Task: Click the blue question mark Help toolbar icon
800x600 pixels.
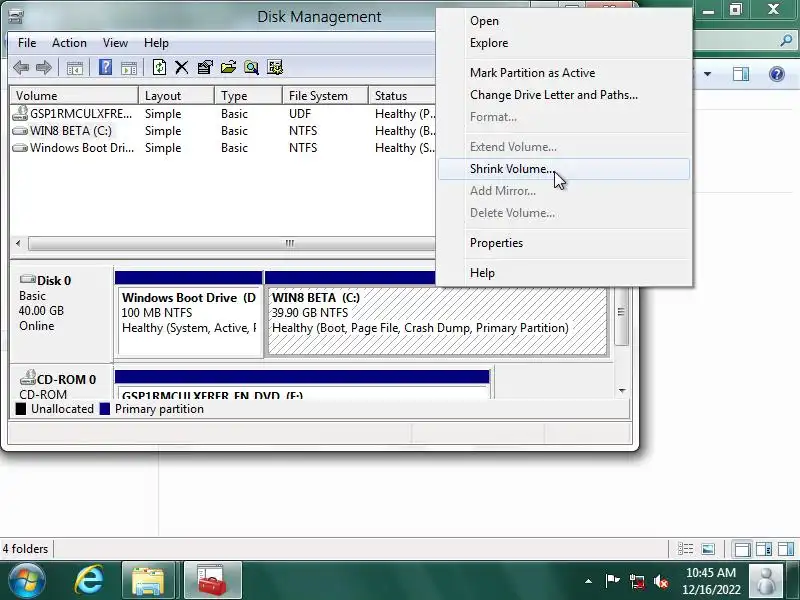Action: [x=105, y=67]
